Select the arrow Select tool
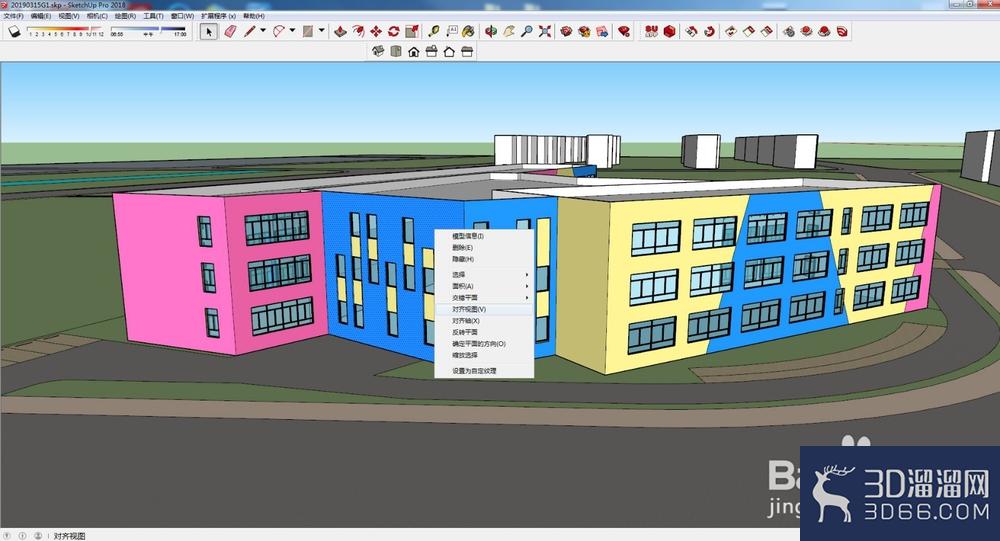The width and height of the screenshot is (1000, 541). pyautogui.click(x=209, y=31)
